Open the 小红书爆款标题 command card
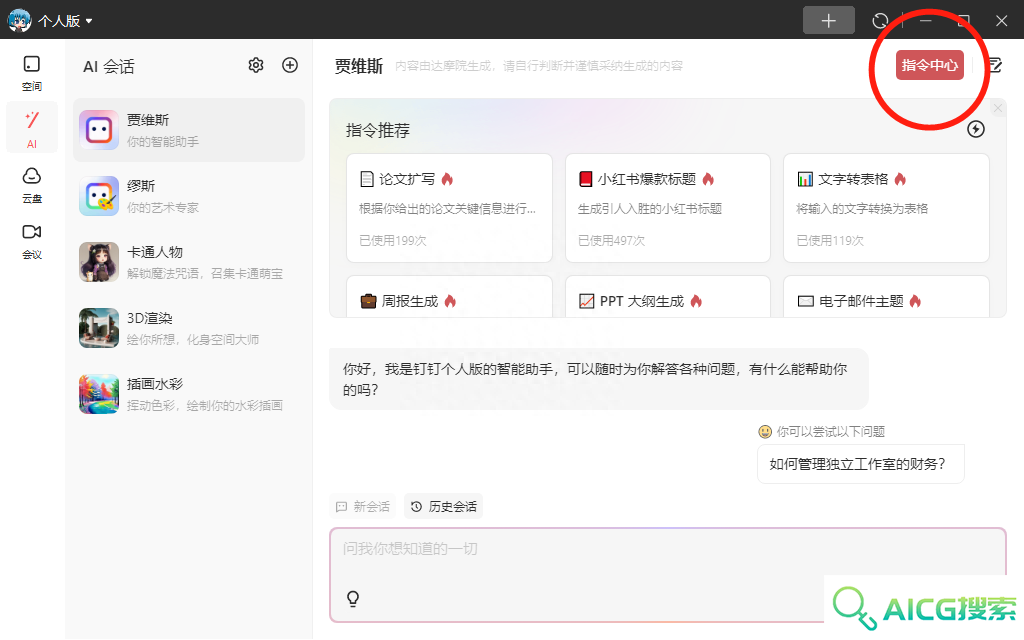 tap(667, 208)
